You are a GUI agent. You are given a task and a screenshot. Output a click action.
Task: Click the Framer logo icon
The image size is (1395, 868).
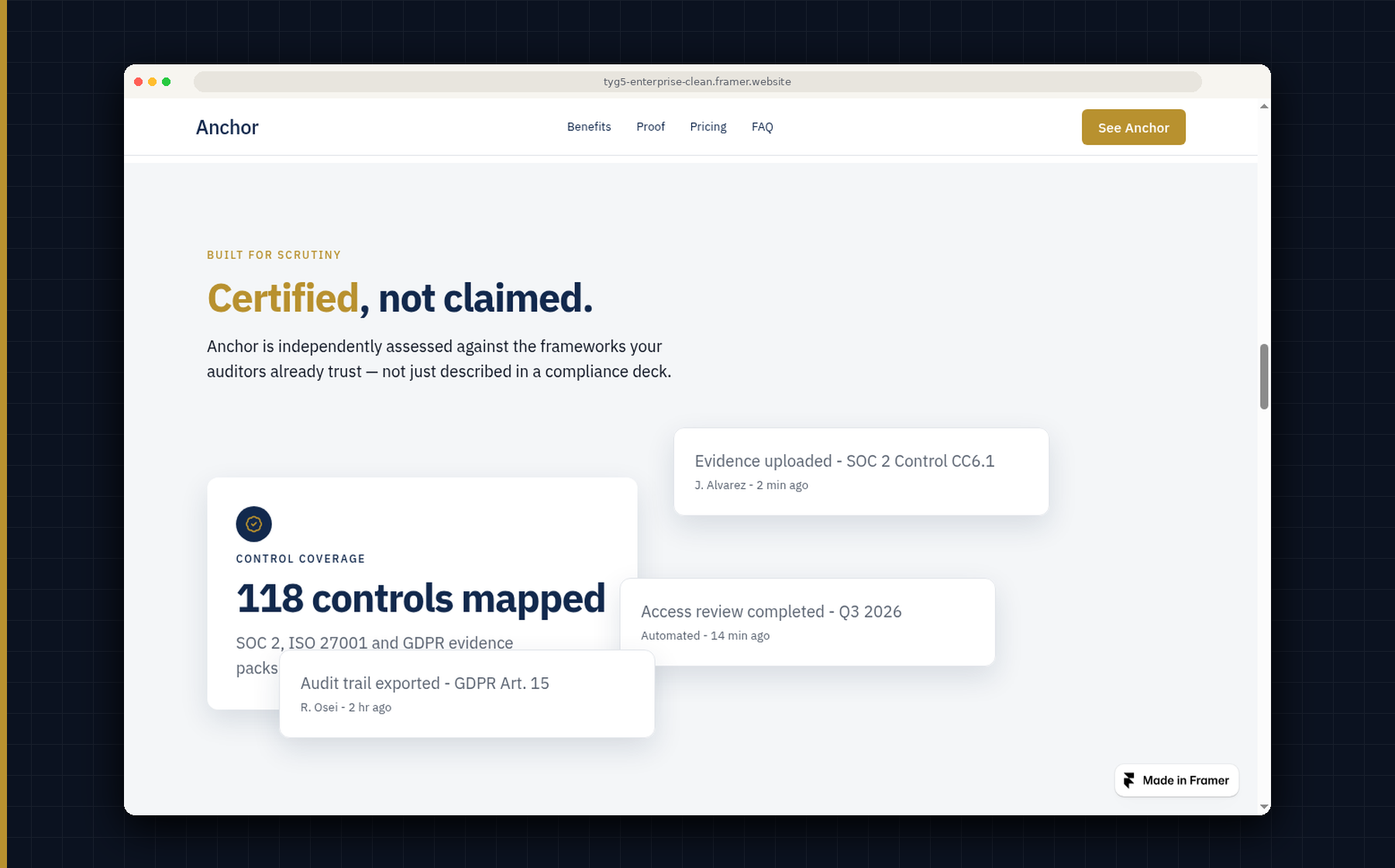pos(1129,780)
